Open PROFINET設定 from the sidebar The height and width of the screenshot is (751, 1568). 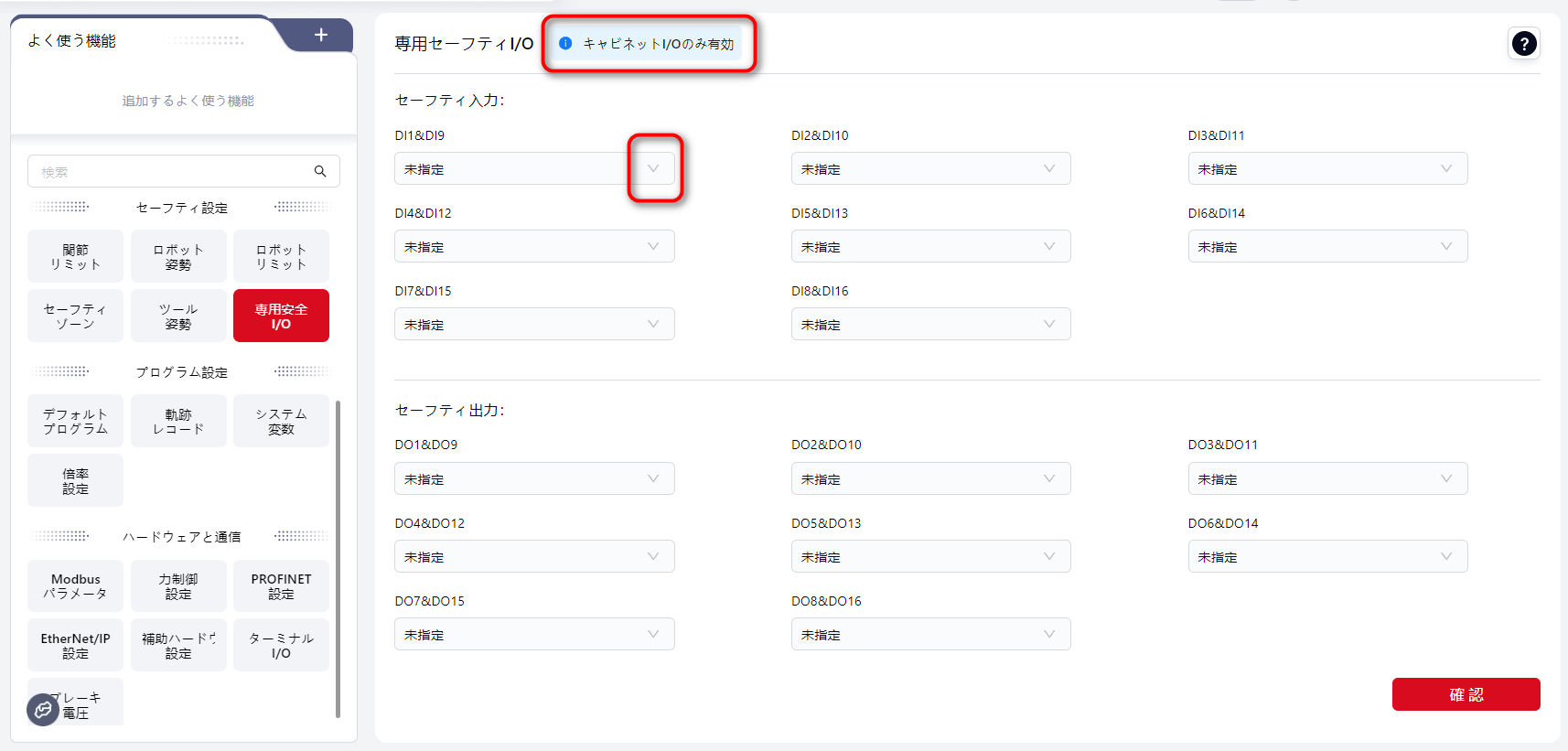click(x=281, y=586)
